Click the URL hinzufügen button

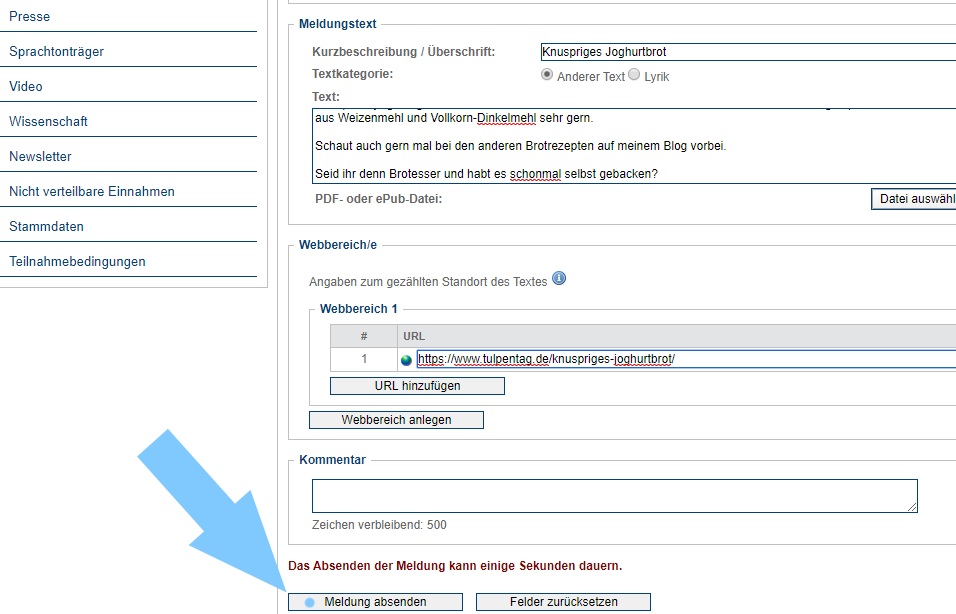tap(417, 386)
